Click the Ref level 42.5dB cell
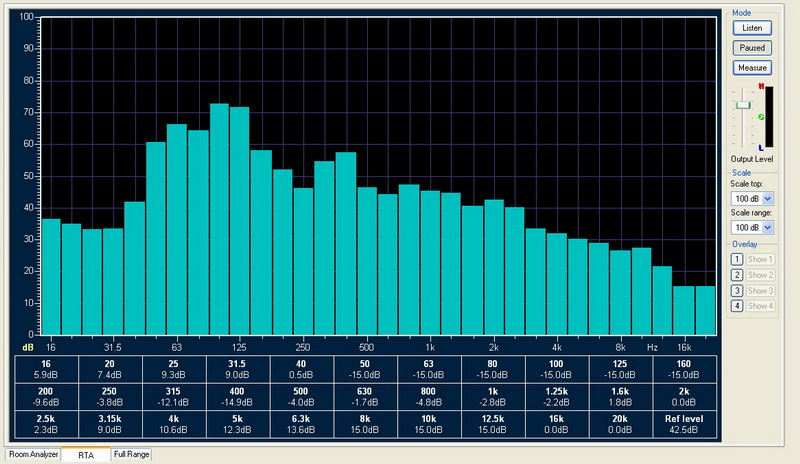This screenshot has height=464, width=800. click(x=684, y=425)
